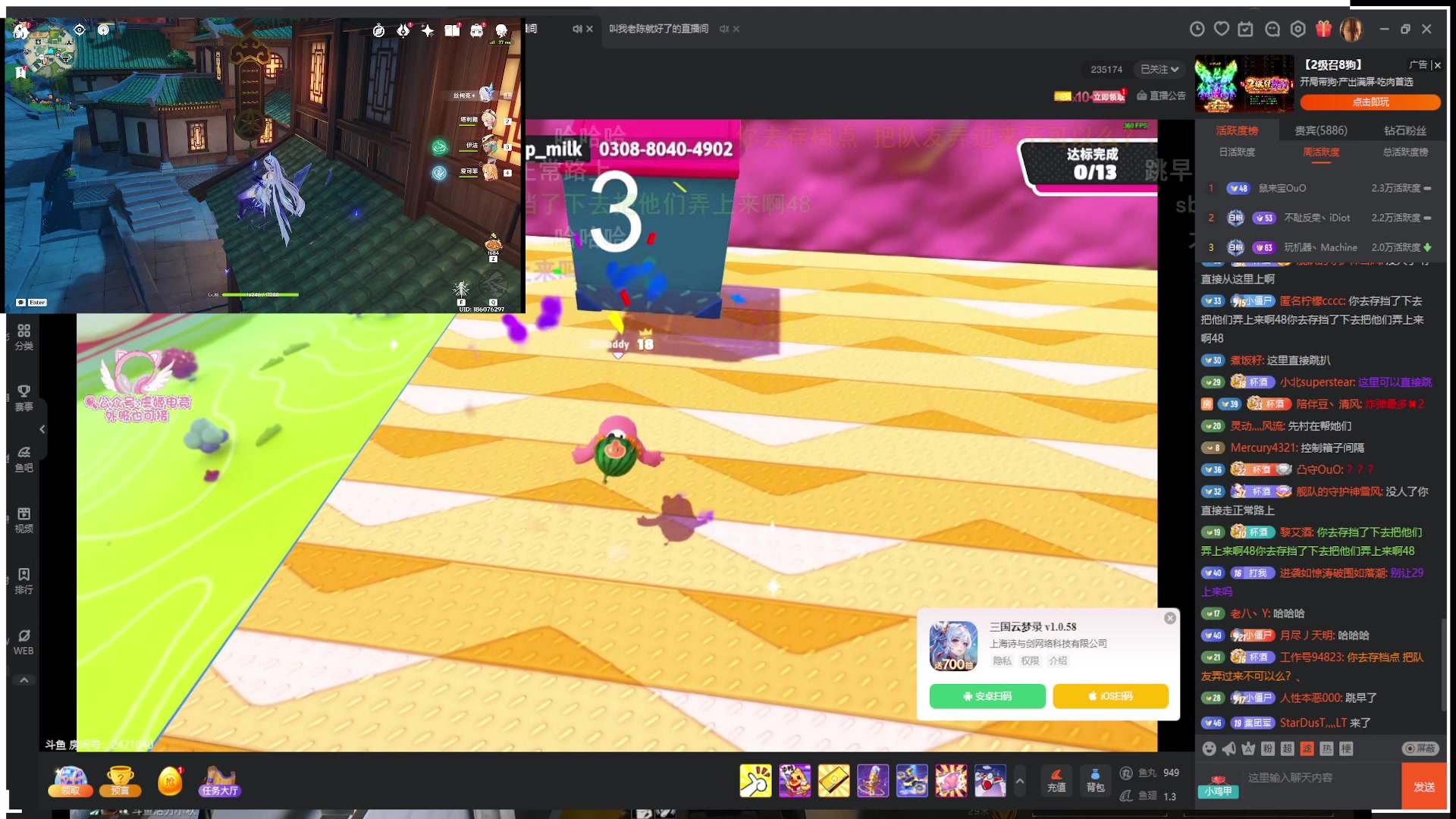Viewport: 1456px width, 819px height.
Task: Click the iOS扫码 yellow button
Action: [x=1110, y=696]
